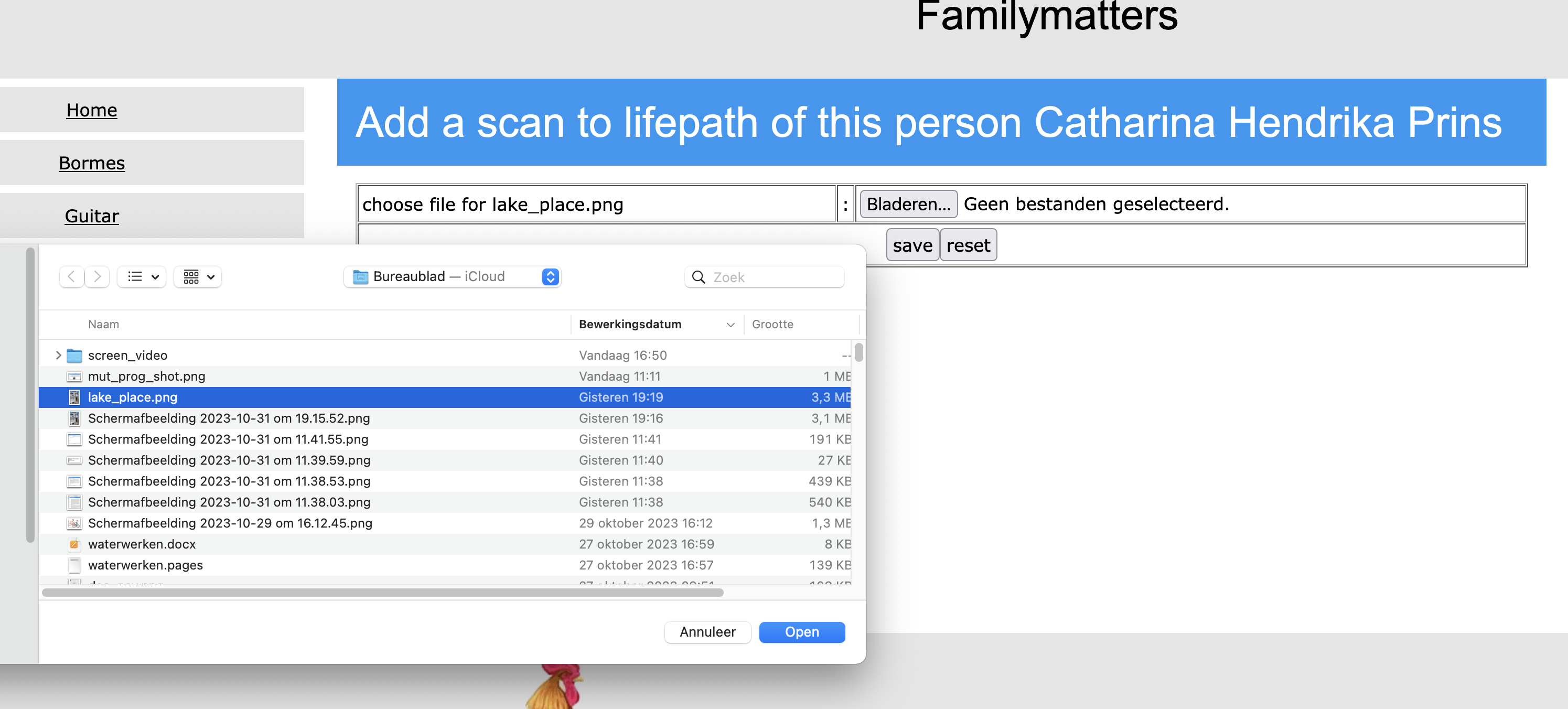This screenshot has height=709, width=1568.
Task: Open the Bureaublad iCloud location popup
Action: [452, 277]
